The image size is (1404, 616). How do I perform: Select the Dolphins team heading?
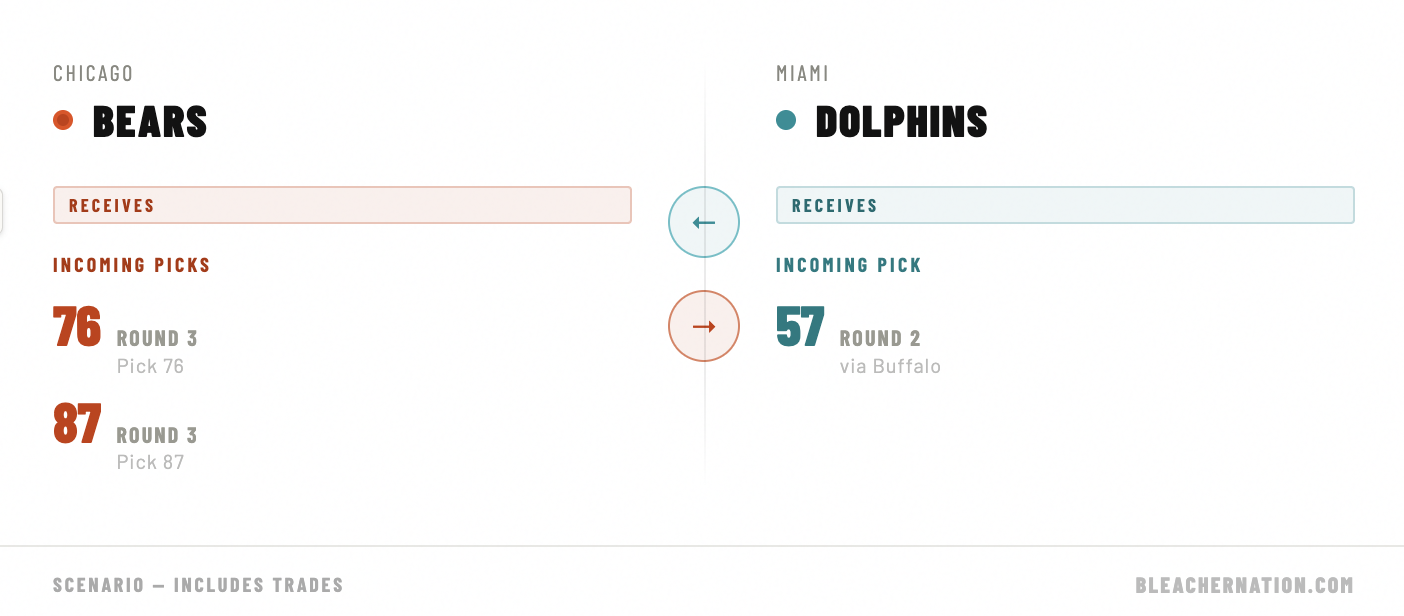point(901,122)
